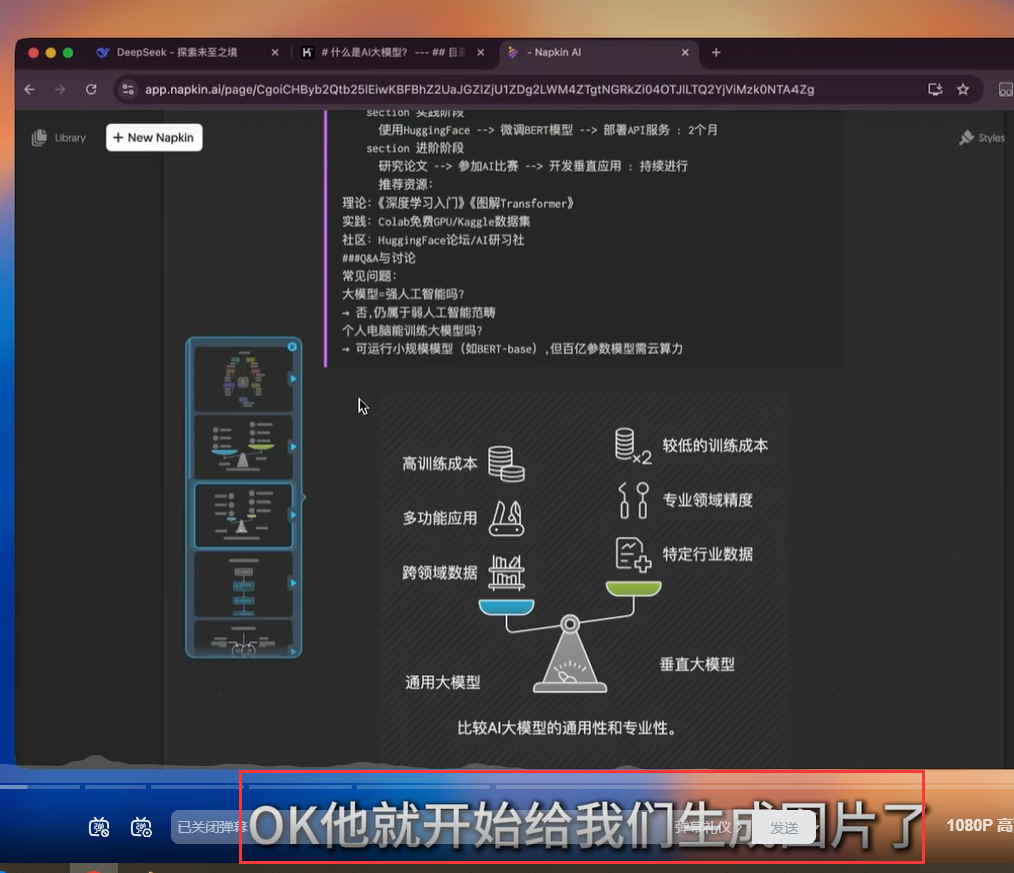Click the green scale pan
1014x873 pixels.
633,588
